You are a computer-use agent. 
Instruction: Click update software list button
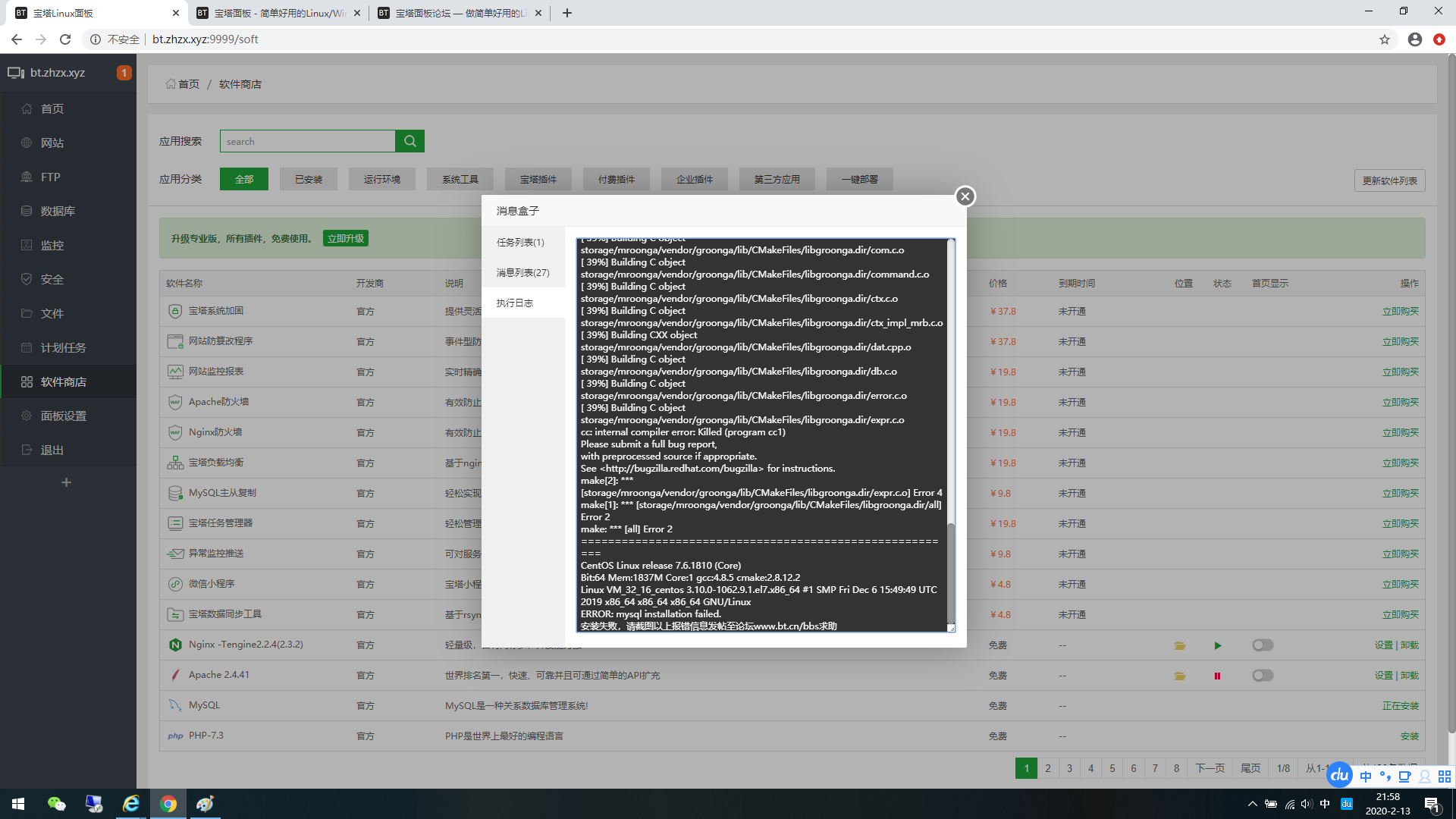[1389, 180]
